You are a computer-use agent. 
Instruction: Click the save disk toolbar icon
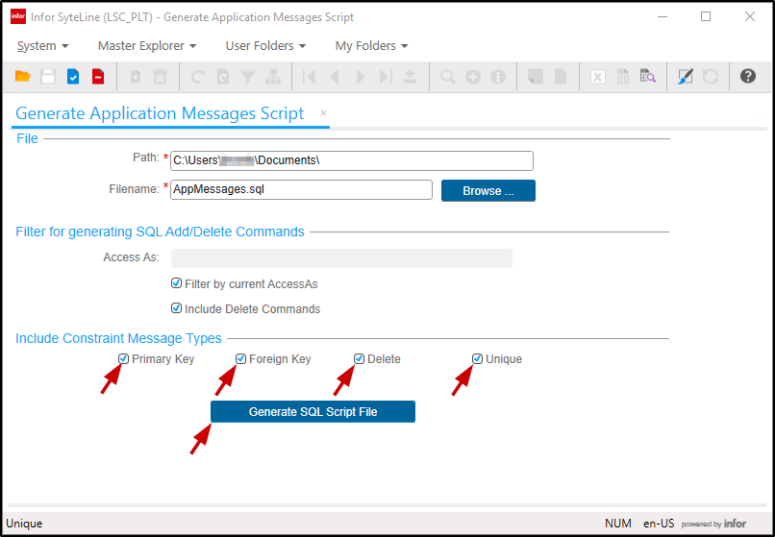(x=48, y=77)
